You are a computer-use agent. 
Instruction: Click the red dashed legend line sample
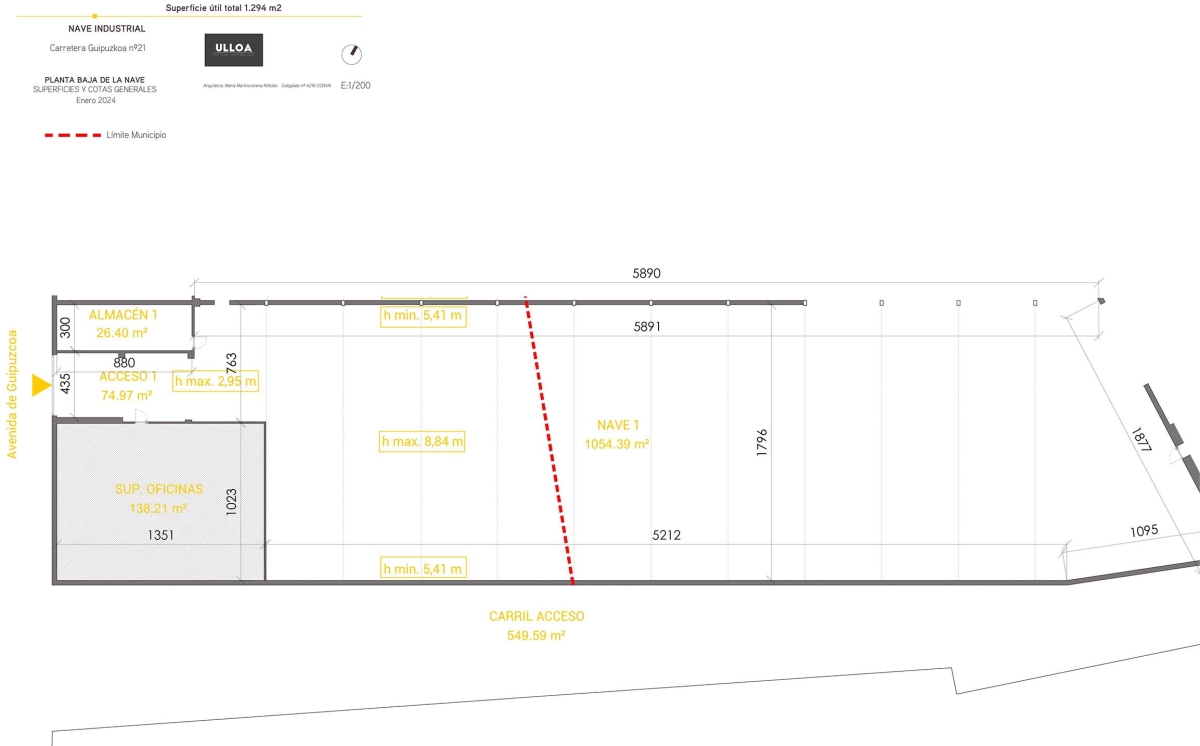click(72, 135)
